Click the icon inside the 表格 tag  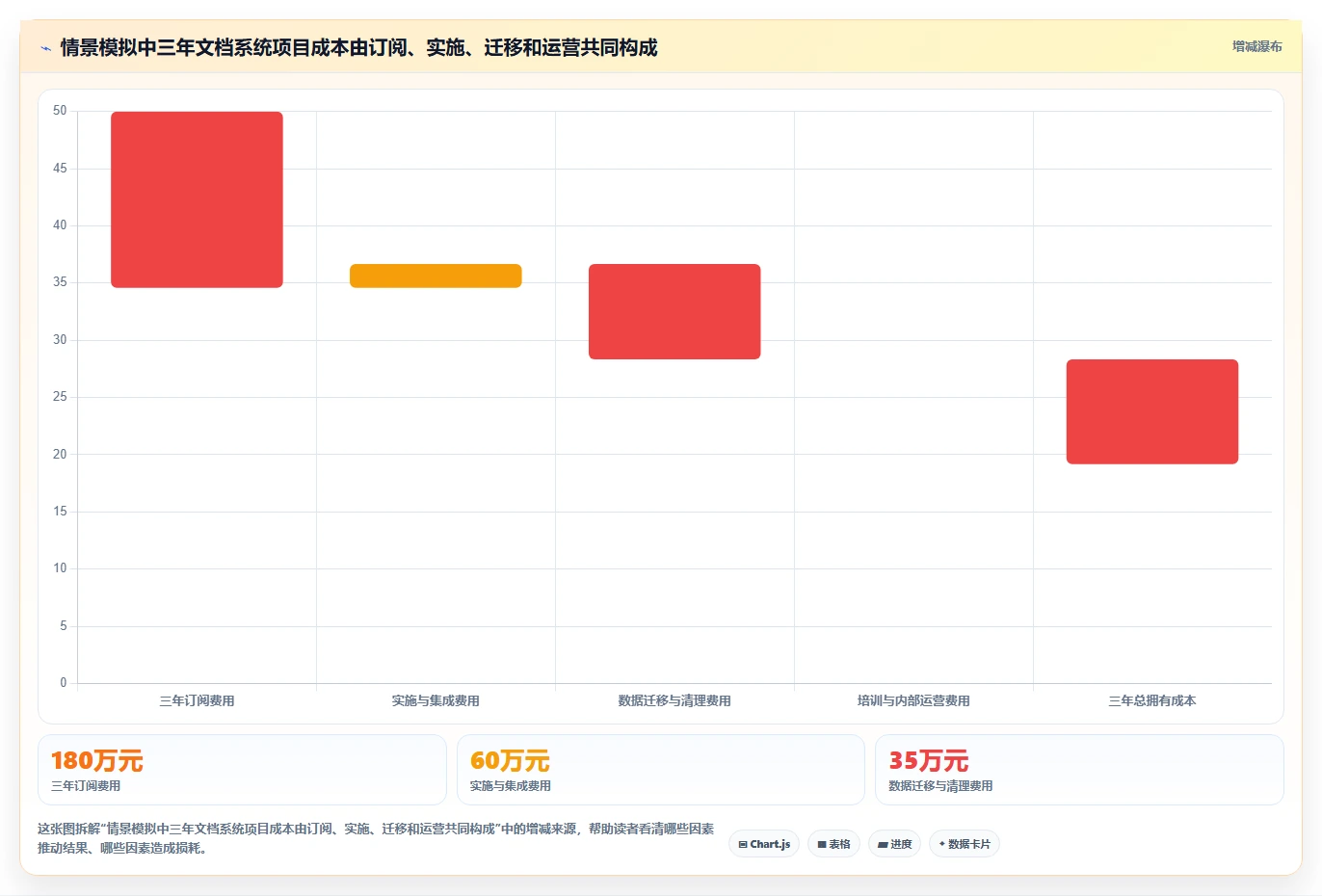822,844
